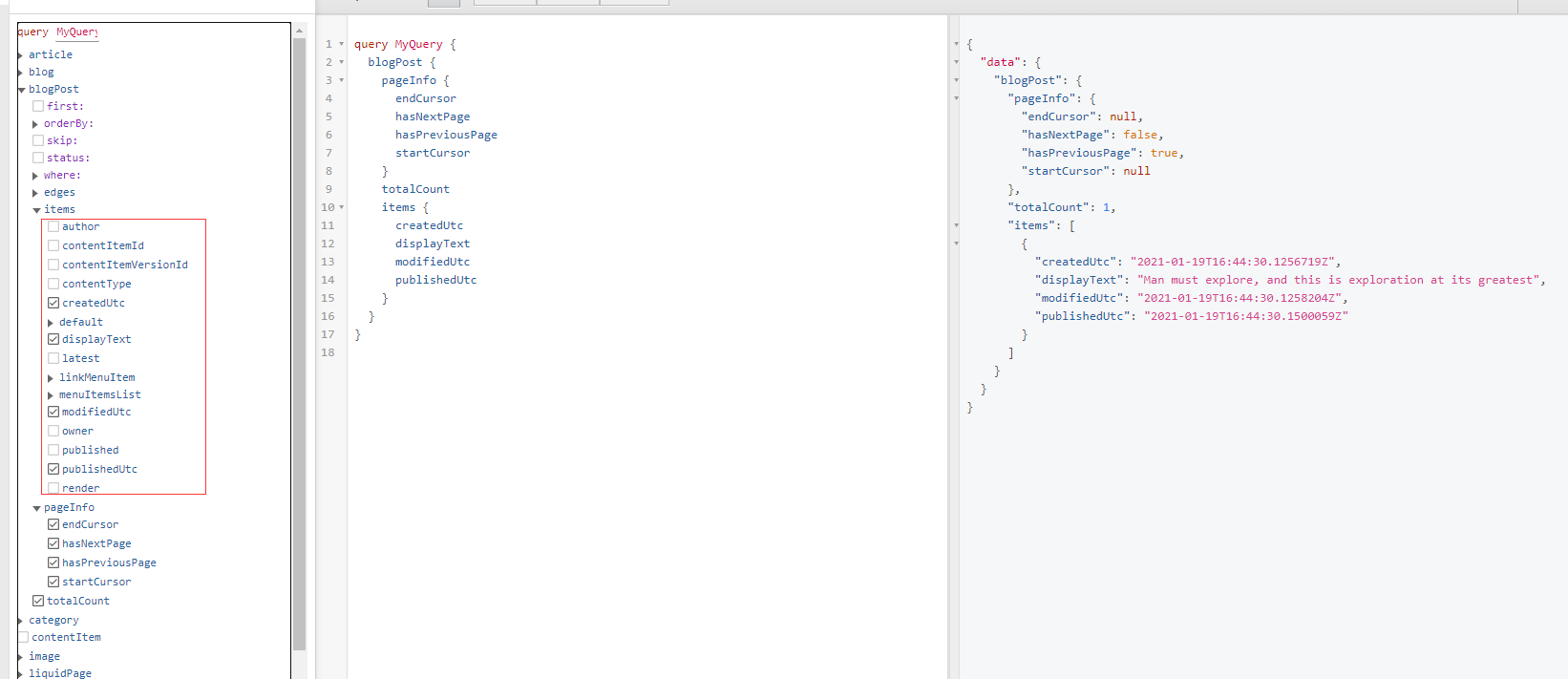Uncheck startCursor in the explorer tree
This screenshot has height=679, width=1568.
[53, 582]
